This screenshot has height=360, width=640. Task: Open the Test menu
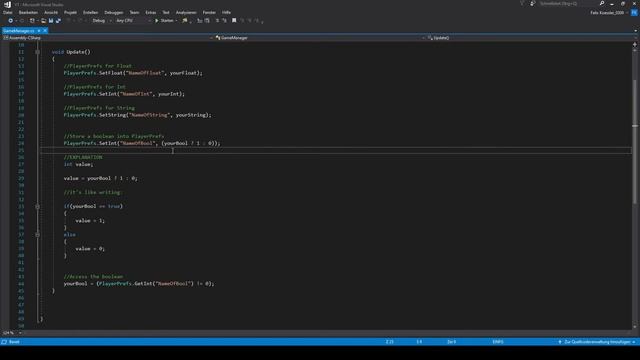[x=166, y=13]
